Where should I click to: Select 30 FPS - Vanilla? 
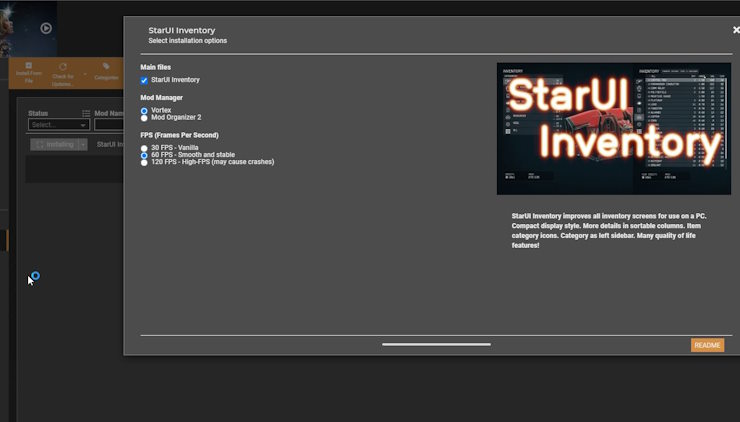point(144,148)
